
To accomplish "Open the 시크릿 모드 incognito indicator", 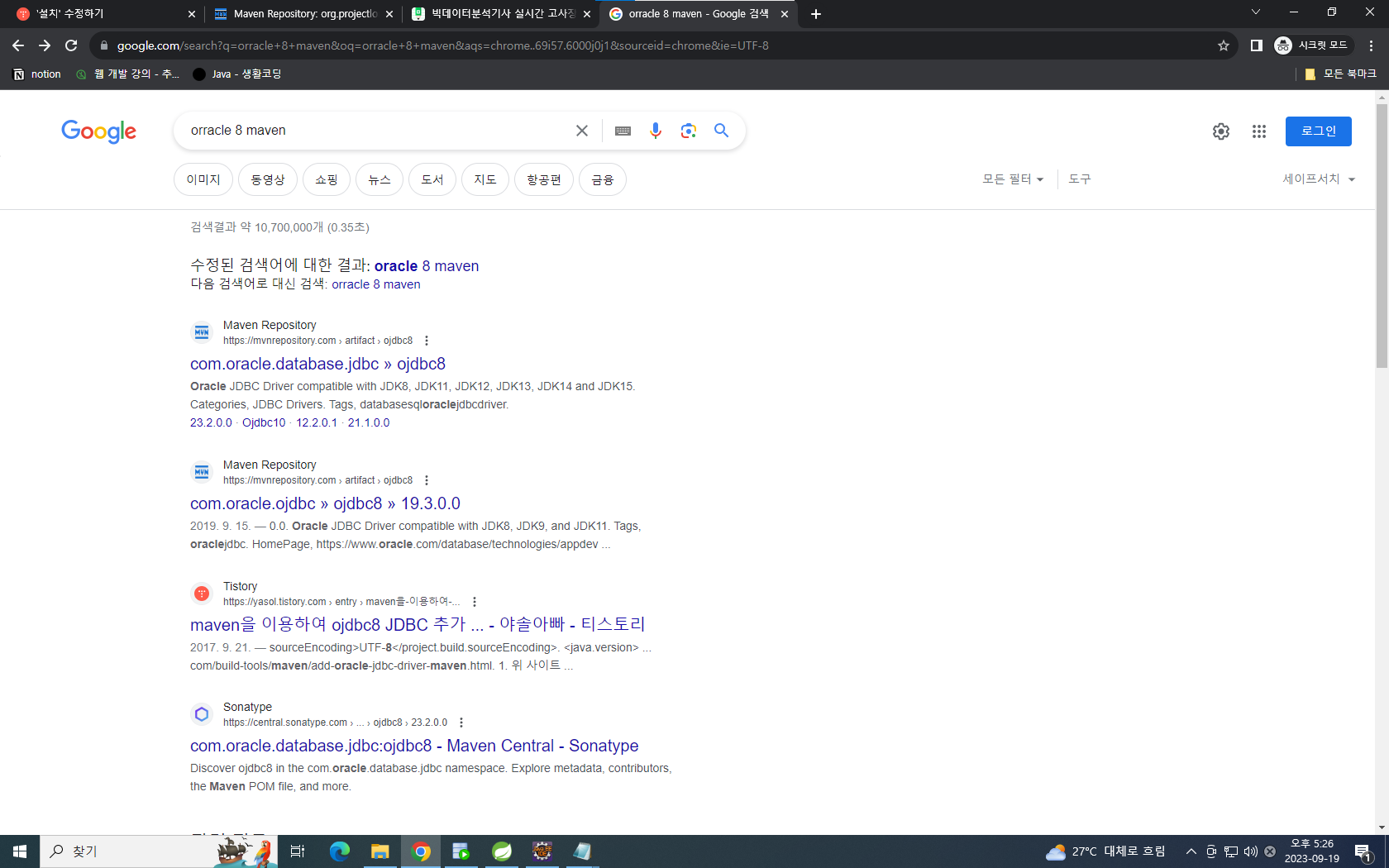I will (x=1312, y=45).
